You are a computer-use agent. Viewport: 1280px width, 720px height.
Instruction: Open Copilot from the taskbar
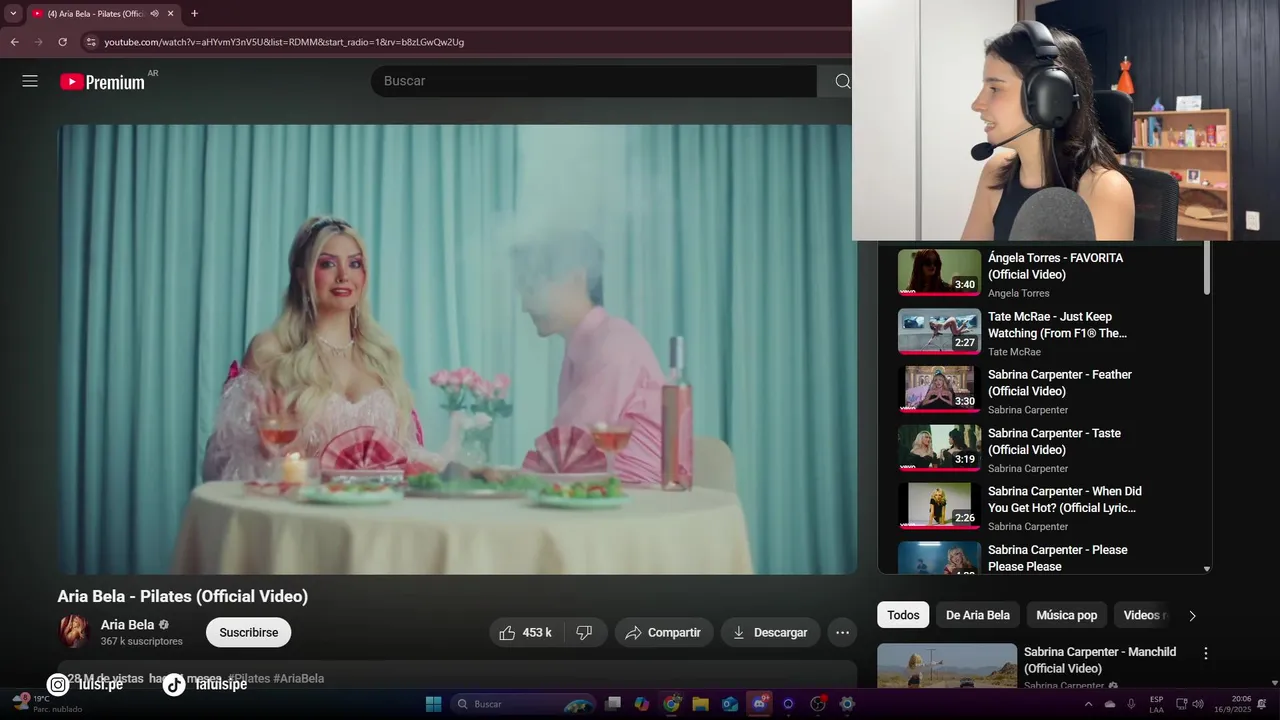click(642, 704)
